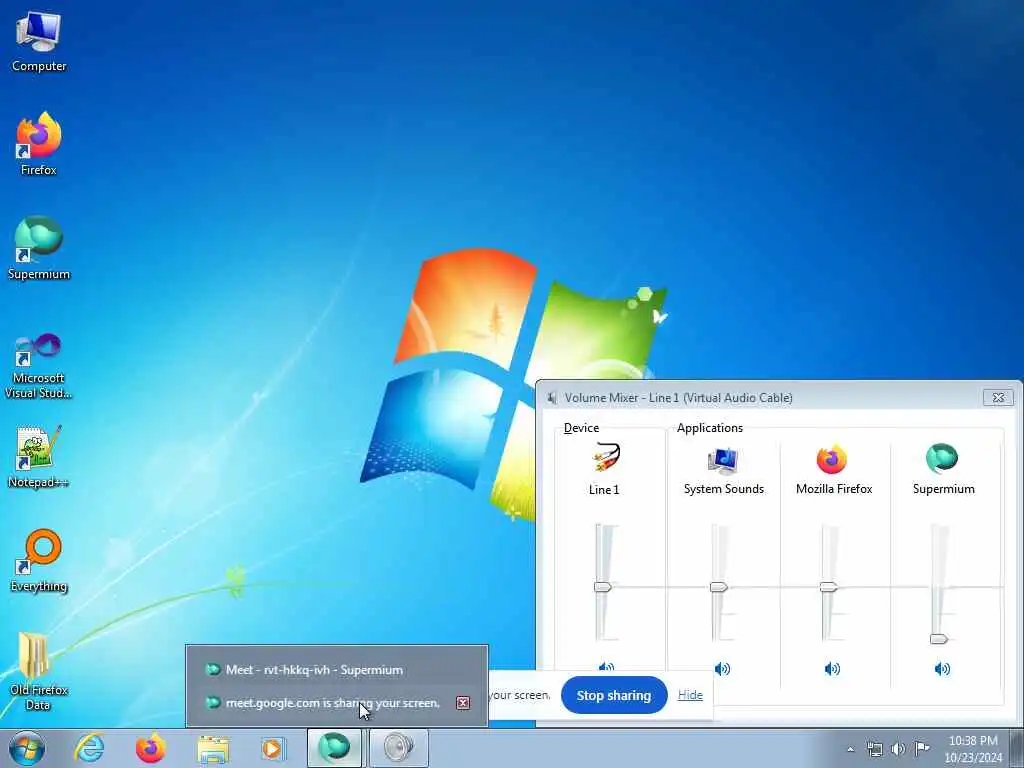Click the Supermium taskbar button
The image size is (1024, 768).
tap(334, 748)
